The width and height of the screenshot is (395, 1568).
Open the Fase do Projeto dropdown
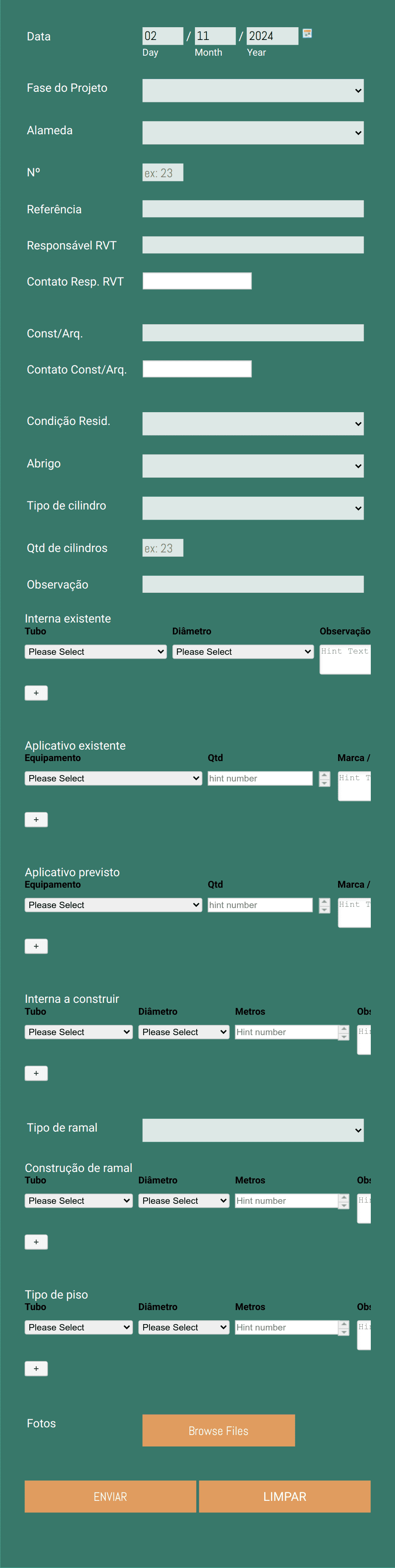click(253, 91)
